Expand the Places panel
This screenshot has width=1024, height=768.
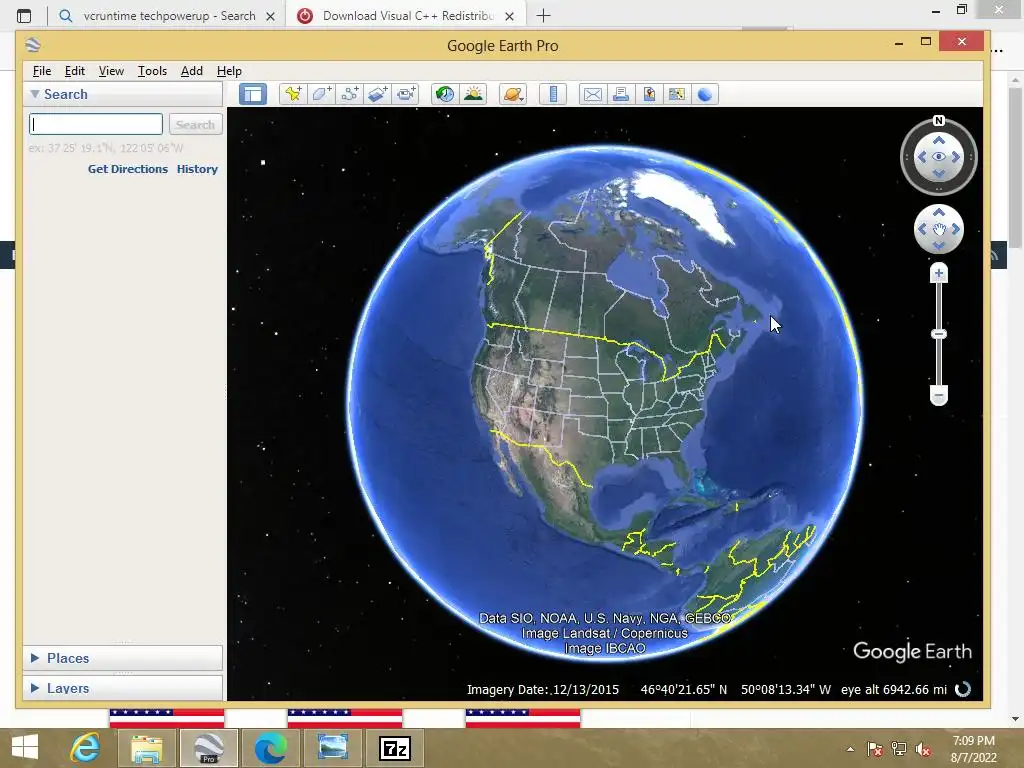point(35,658)
